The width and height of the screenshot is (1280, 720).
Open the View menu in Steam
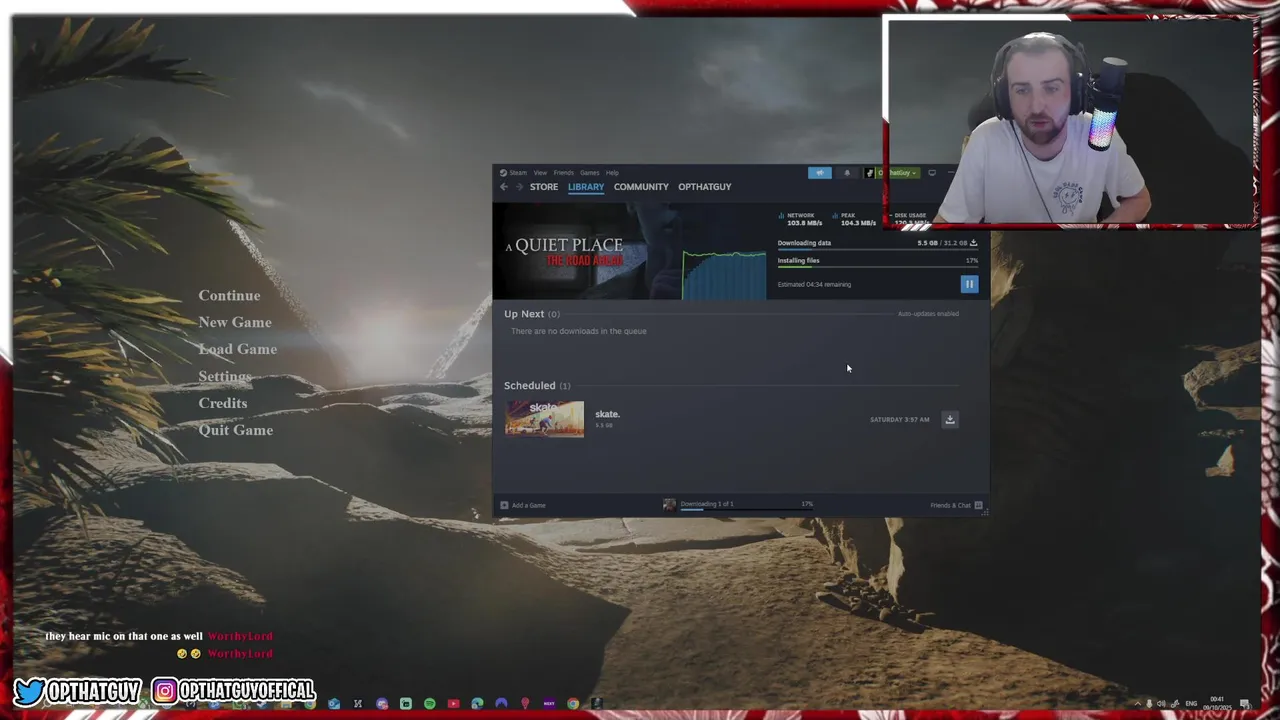pyautogui.click(x=540, y=173)
